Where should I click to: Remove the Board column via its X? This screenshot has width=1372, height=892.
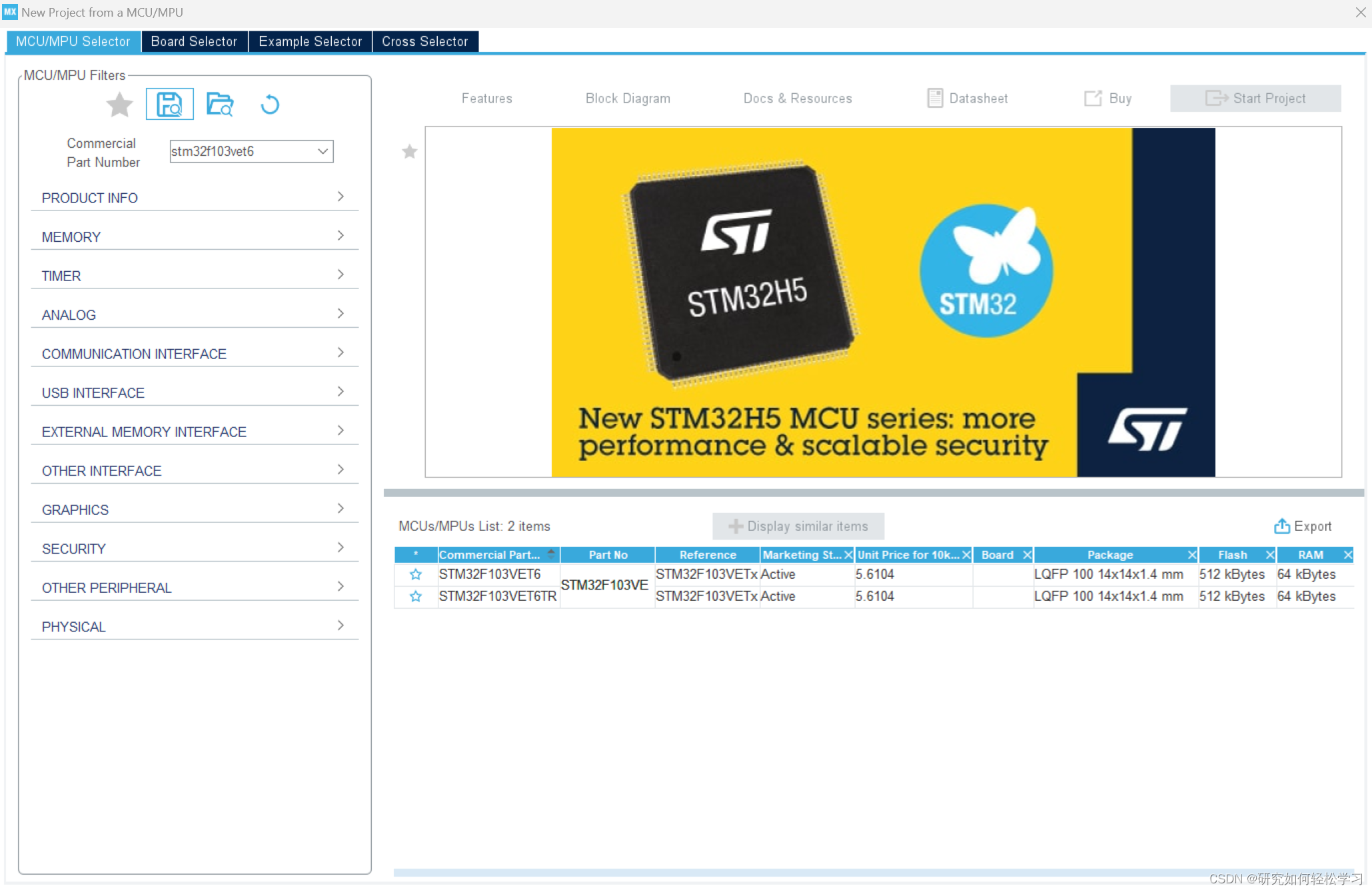(x=1027, y=555)
